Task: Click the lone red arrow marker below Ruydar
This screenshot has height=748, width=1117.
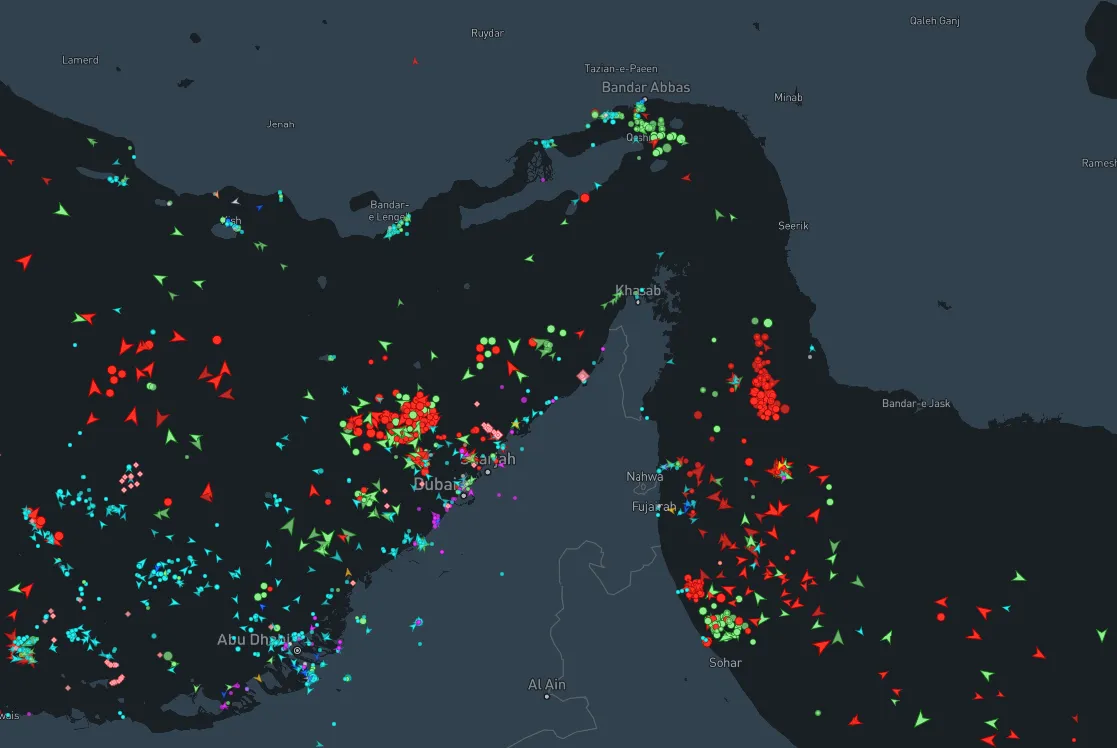Action: [415, 61]
